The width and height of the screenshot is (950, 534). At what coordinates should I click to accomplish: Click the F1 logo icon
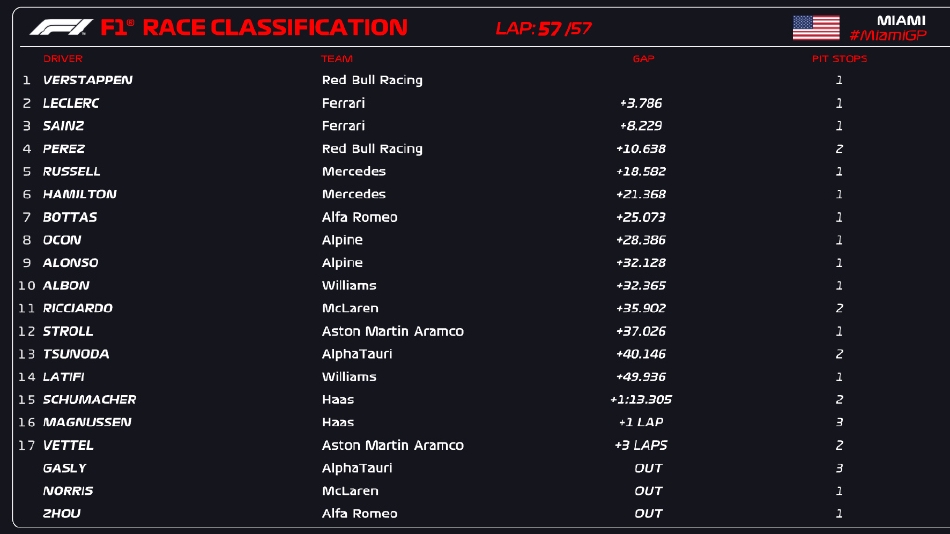click(x=61, y=27)
